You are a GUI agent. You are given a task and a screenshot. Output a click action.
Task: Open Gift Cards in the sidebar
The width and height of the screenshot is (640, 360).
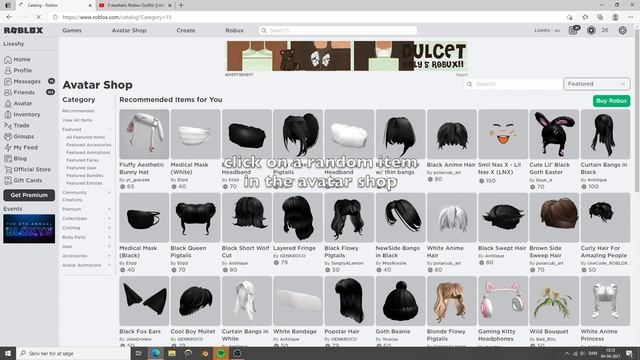click(x=23, y=180)
